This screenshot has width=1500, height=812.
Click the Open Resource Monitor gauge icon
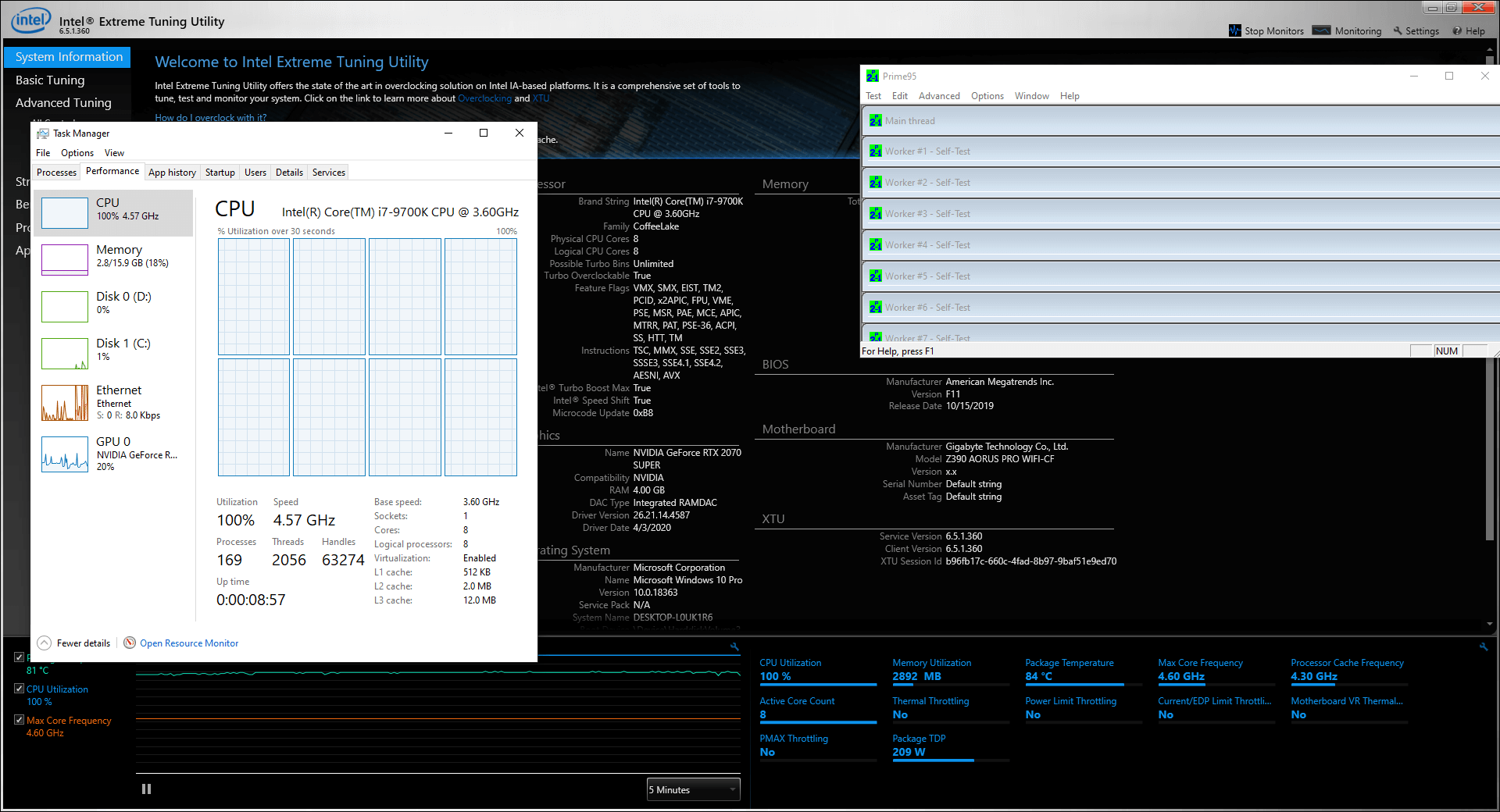pos(130,643)
